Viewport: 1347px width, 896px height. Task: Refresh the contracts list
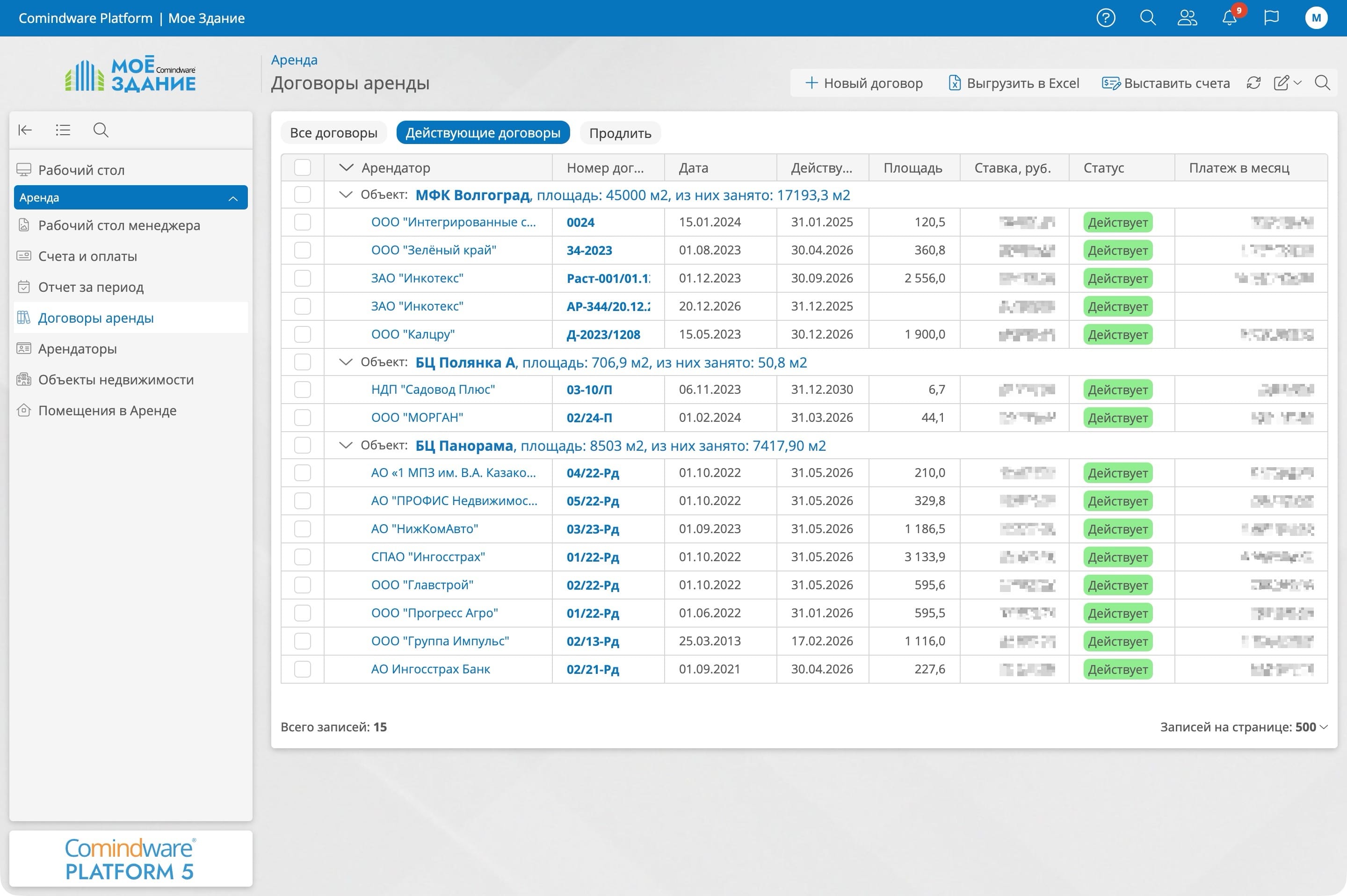(x=1253, y=83)
